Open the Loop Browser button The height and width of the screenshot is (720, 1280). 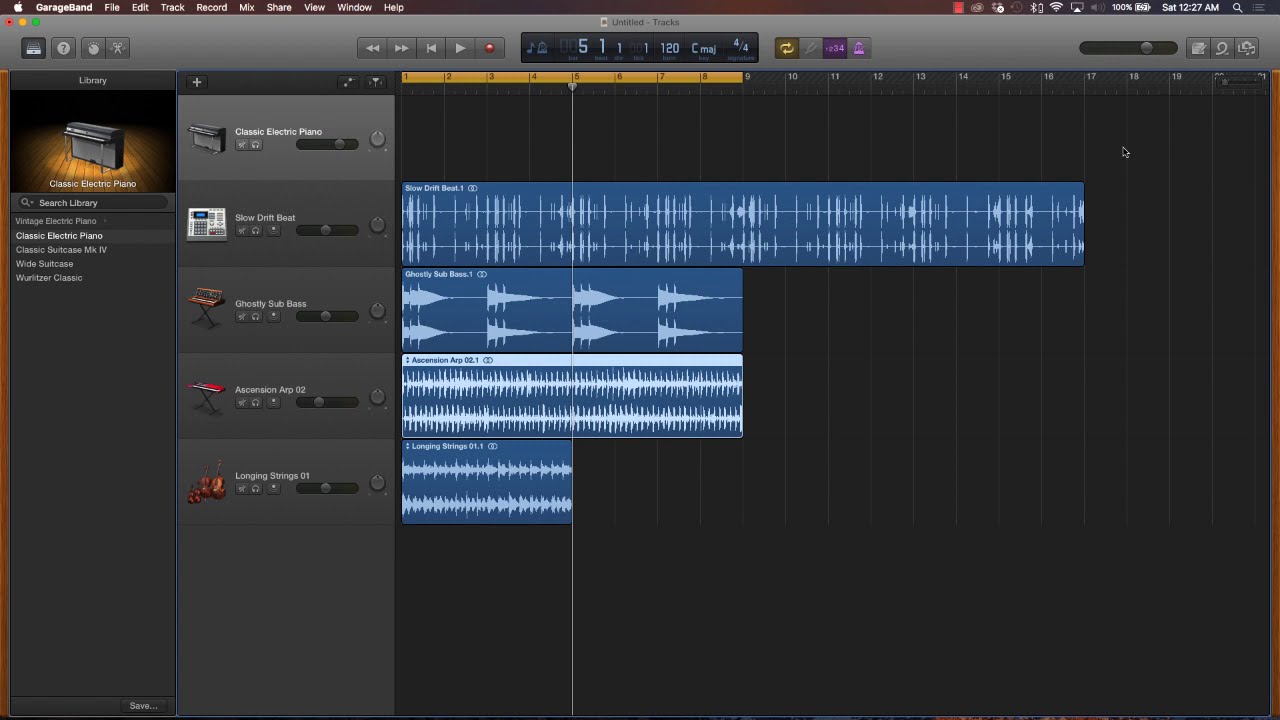click(x=1222, y=48)
